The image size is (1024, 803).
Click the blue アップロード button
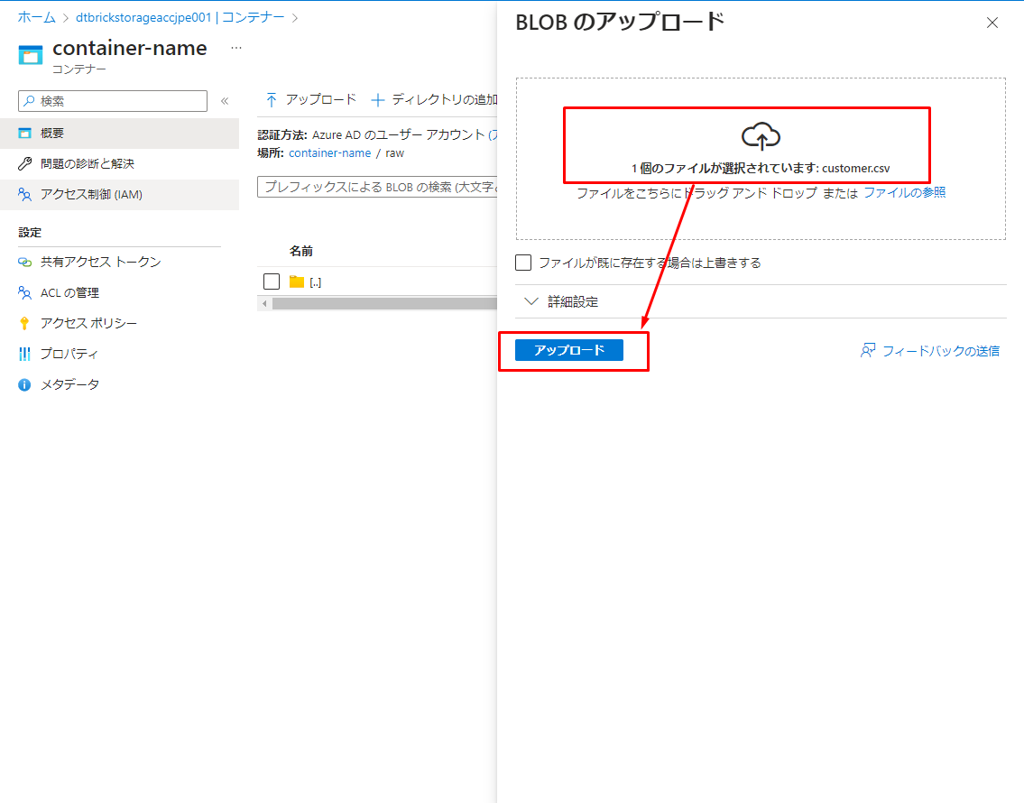[x=569, y=350]
